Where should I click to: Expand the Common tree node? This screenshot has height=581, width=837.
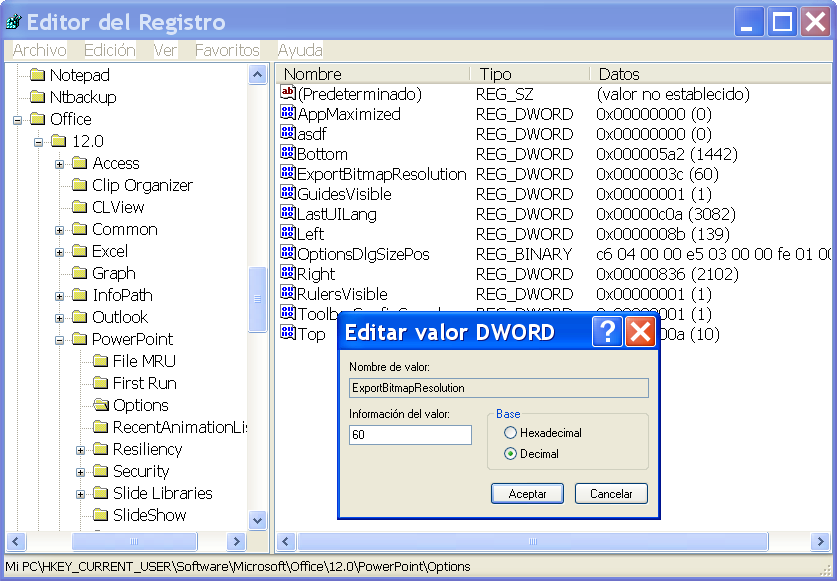59,230
